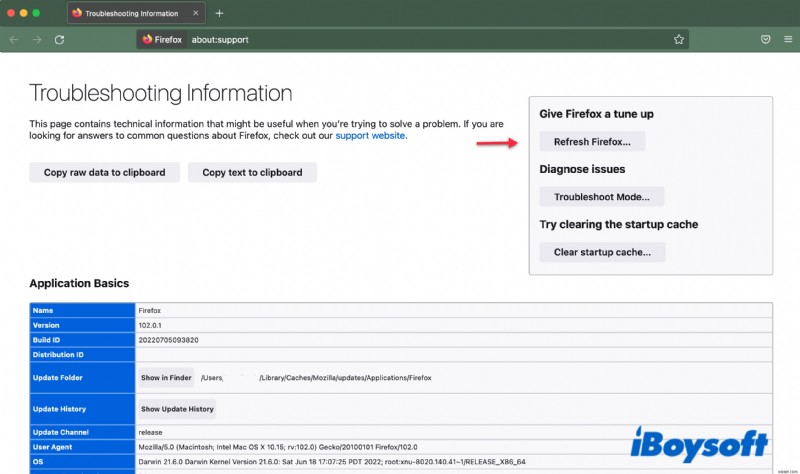Click the browser forward arrow

37,40
